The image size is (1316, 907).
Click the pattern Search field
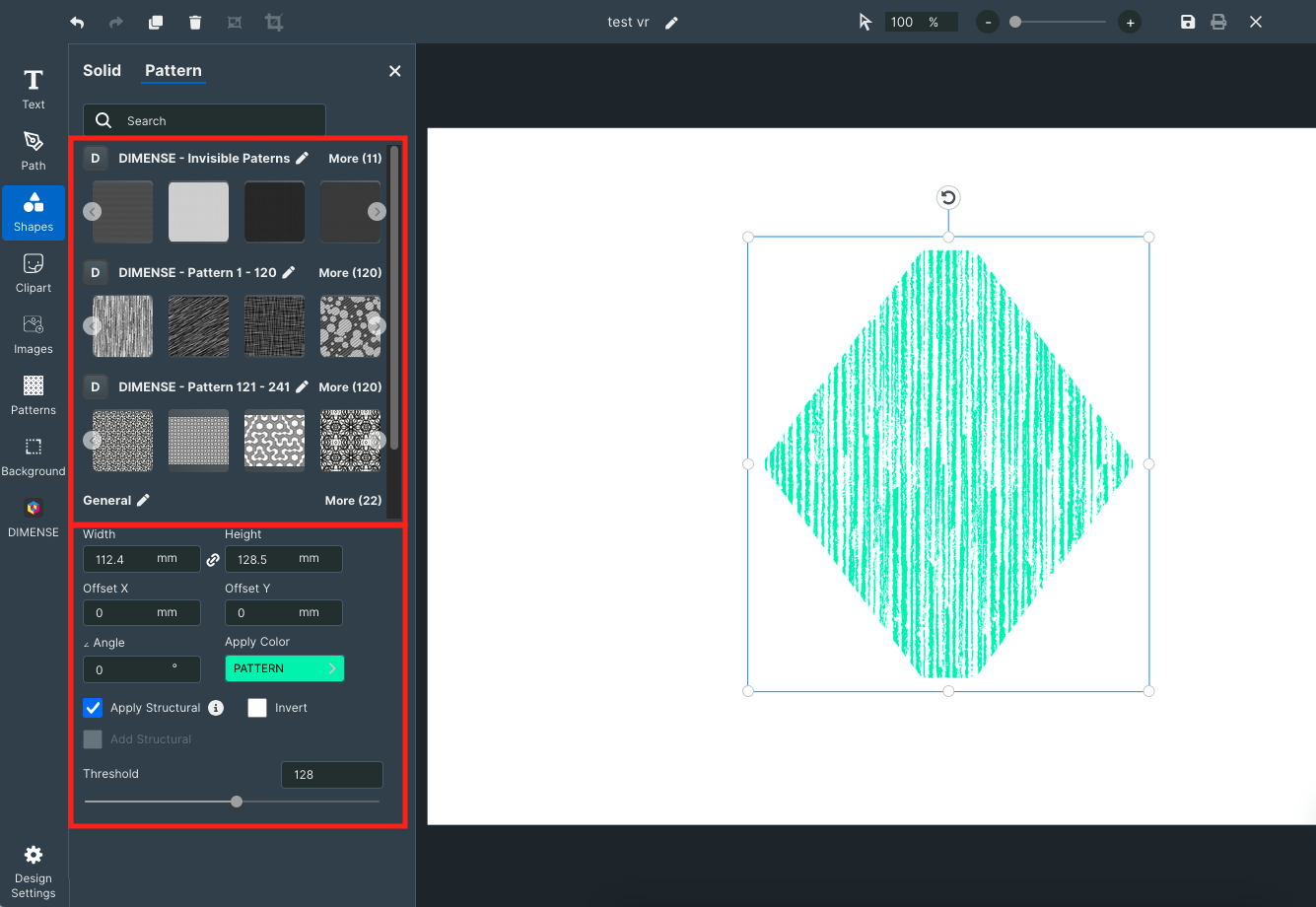pyautogui.click(x=204, y=120)
